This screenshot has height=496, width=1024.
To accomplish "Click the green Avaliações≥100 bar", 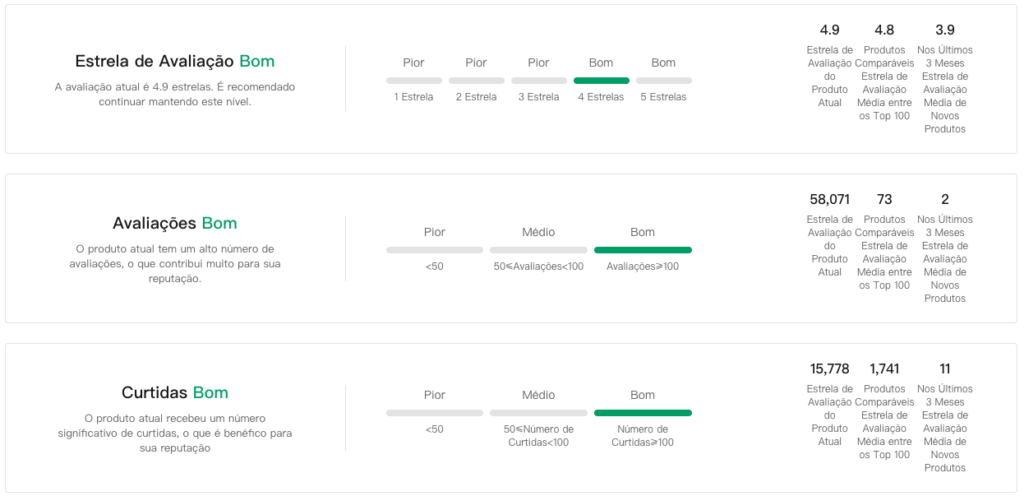I will 642,250.
